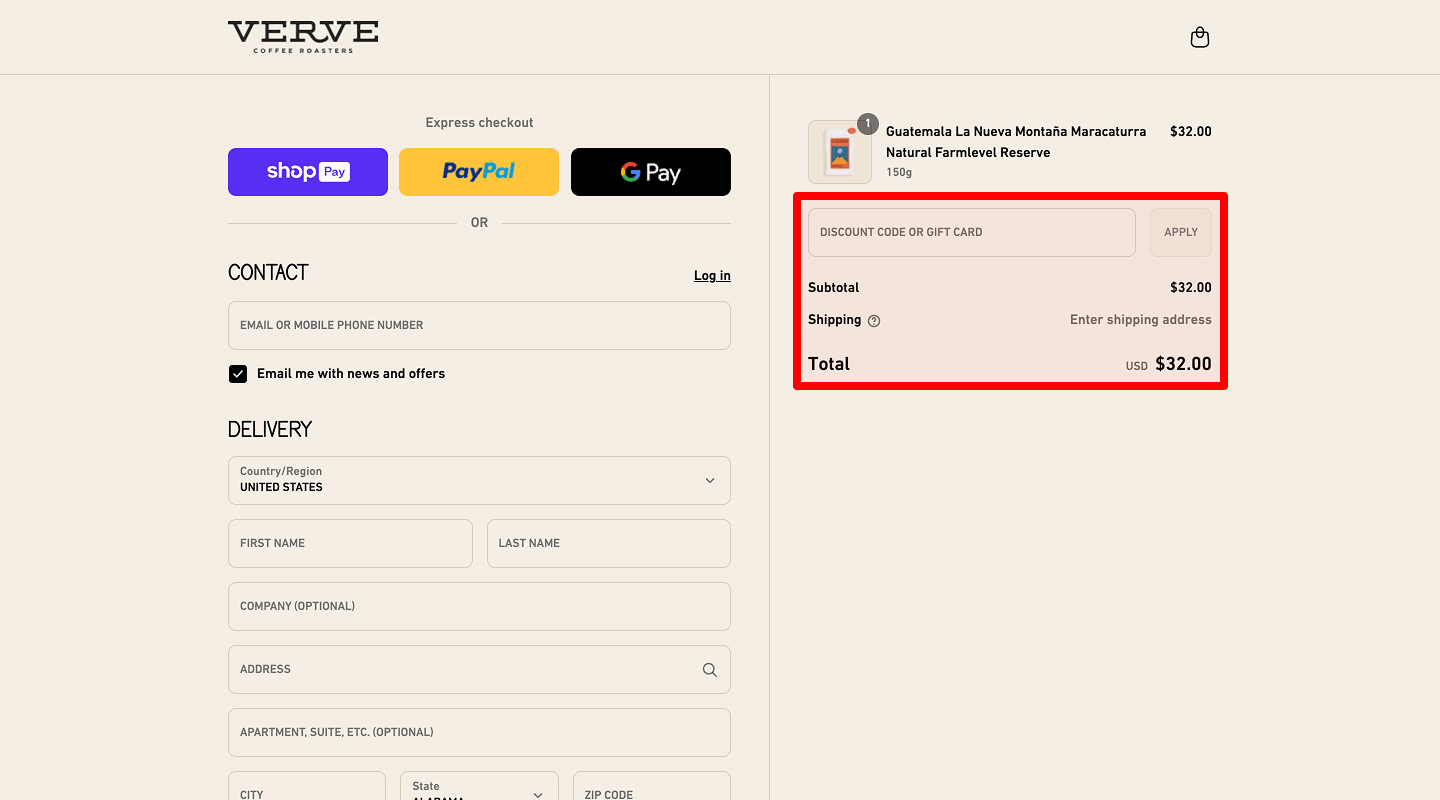The image size is (1440, 800).
Task: Pay with Shop Pay express checkout
Action: click(308, 172)
